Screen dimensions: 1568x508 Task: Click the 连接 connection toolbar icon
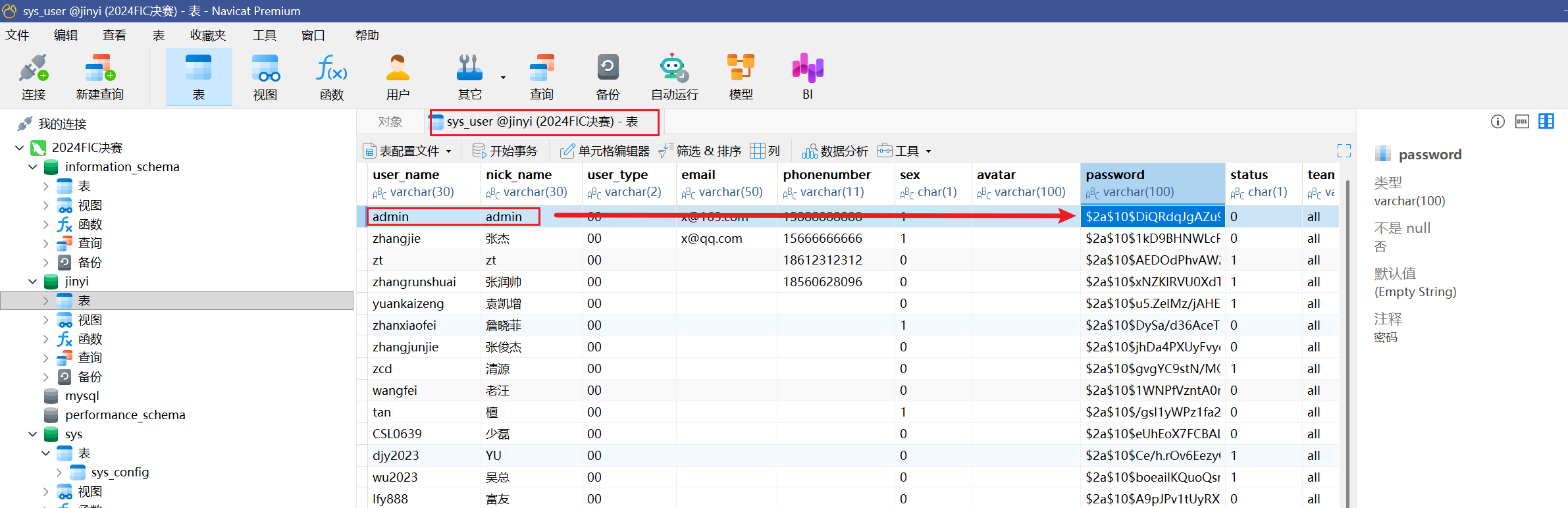[x=33, y=76]
